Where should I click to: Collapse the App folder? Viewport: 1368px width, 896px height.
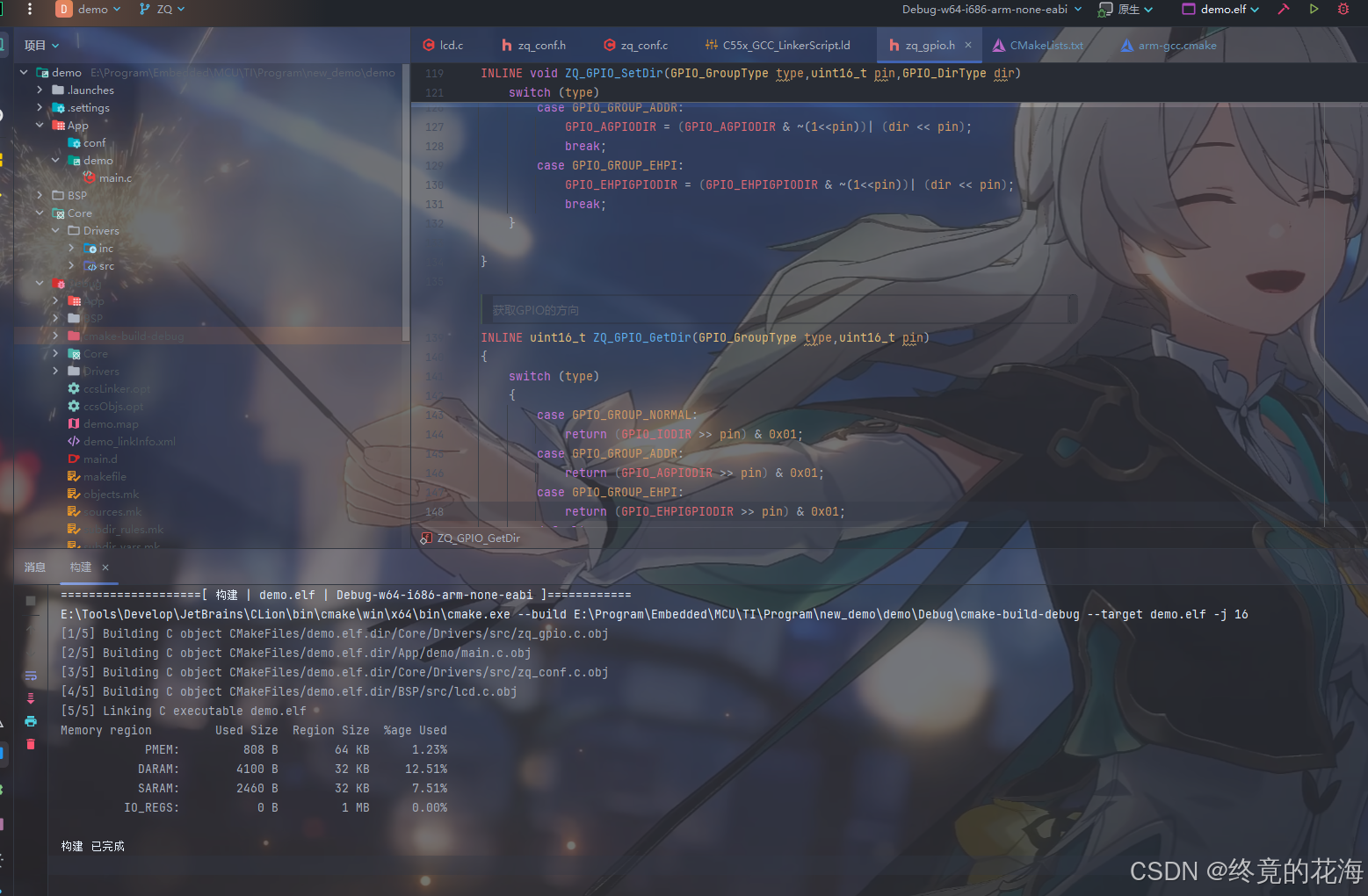(40, 125)
